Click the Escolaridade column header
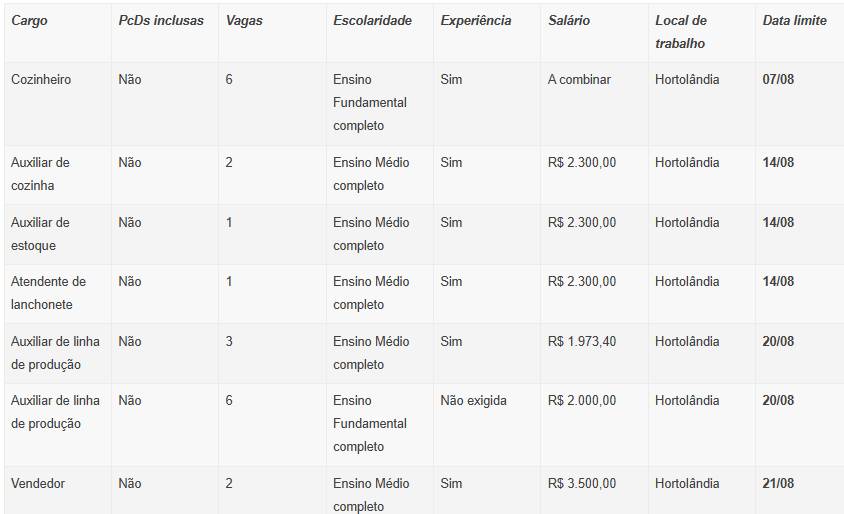Image resolution: width=844 pixels, height=514 pixels. pos(372,20)
